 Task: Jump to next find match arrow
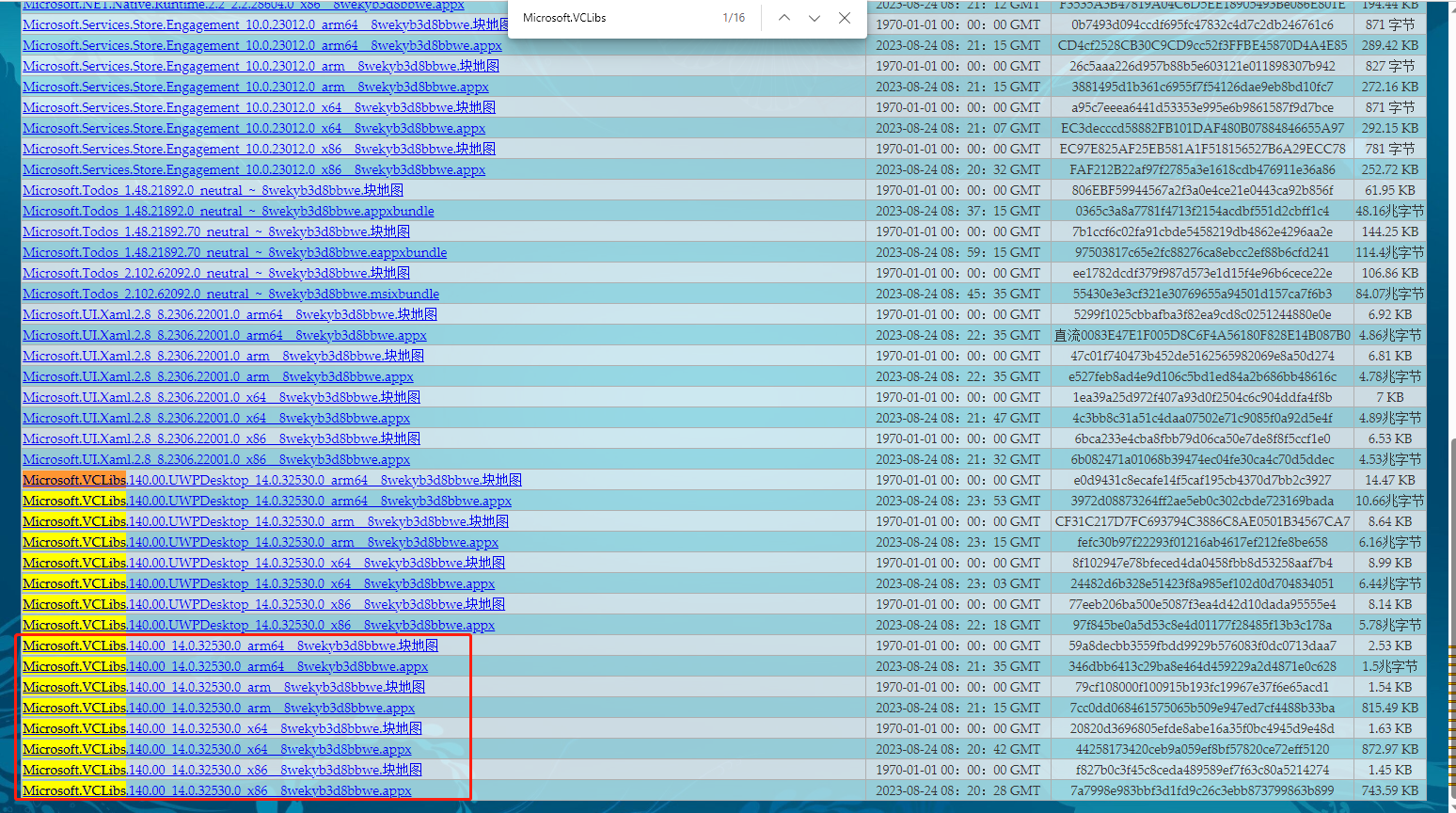click(x=815, y=18)
